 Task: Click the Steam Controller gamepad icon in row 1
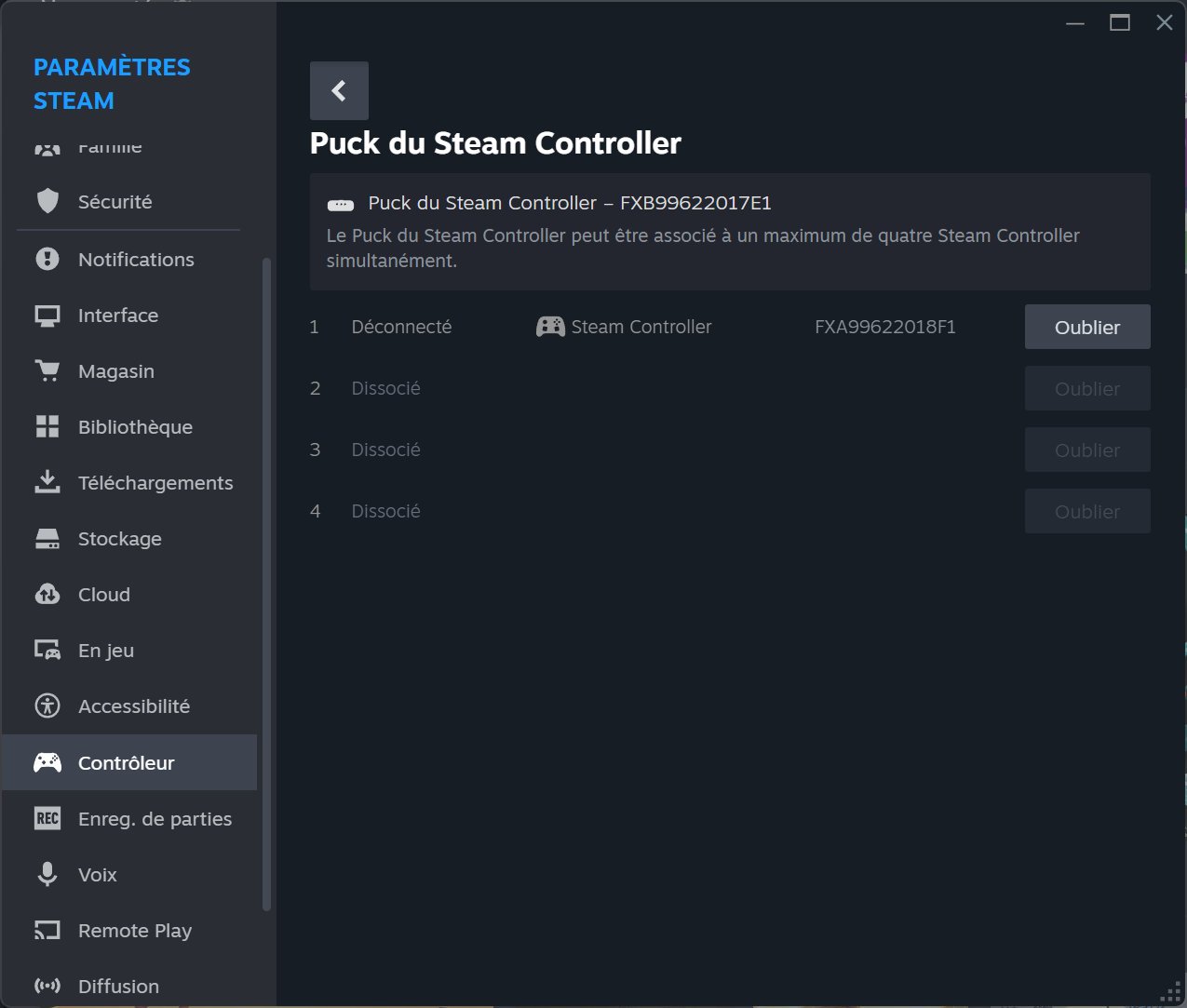550,327
